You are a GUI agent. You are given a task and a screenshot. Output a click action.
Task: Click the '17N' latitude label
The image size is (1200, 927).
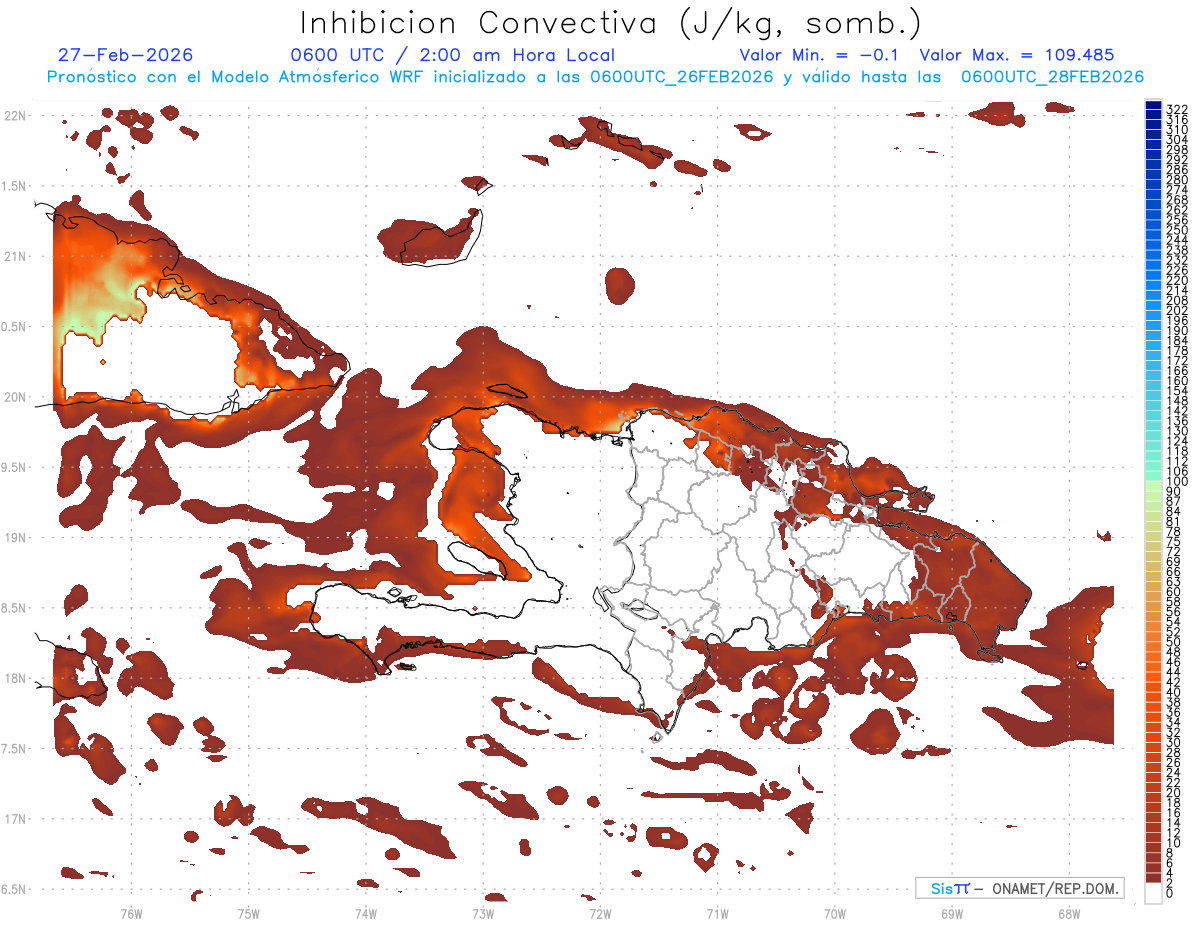tap(15, 819)
